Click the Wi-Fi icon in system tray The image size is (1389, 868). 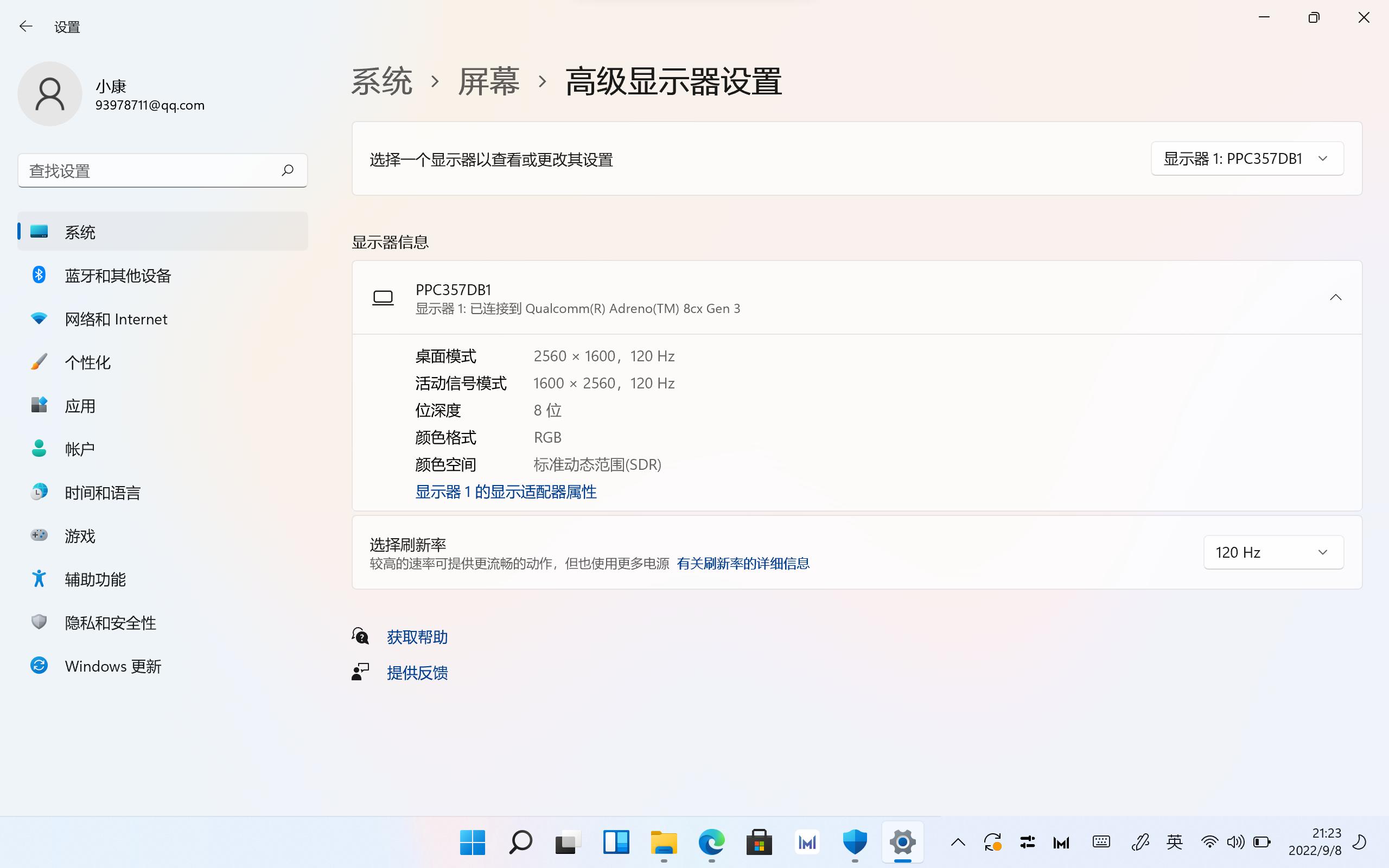coord(1210,843)
